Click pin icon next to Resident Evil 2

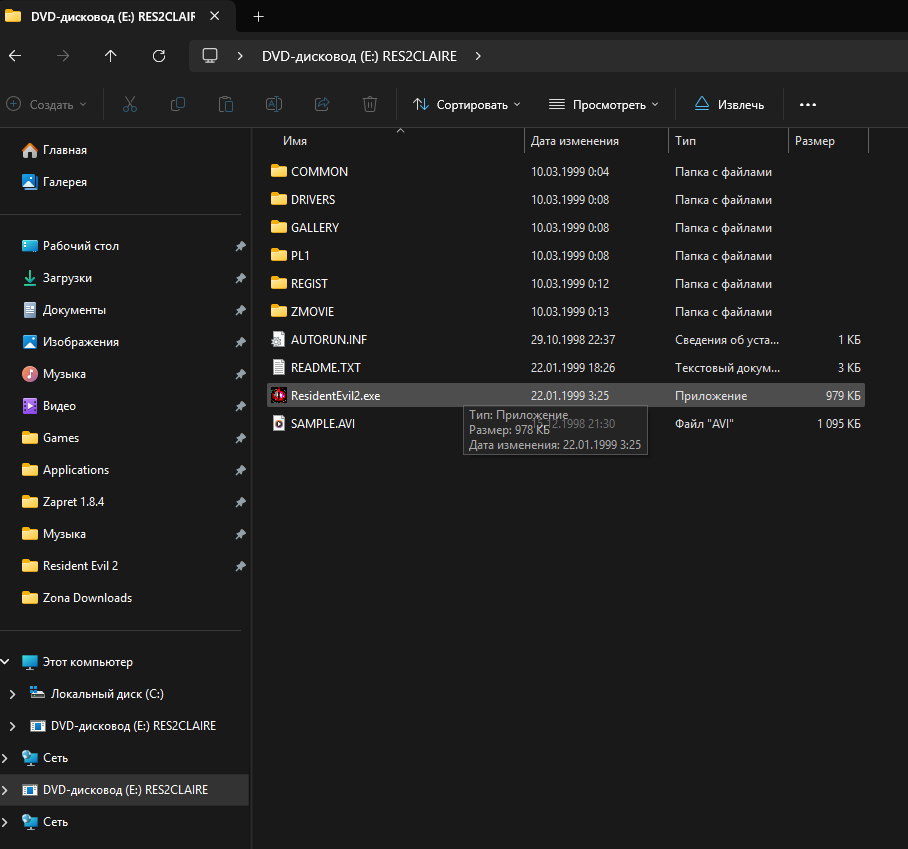240,566
